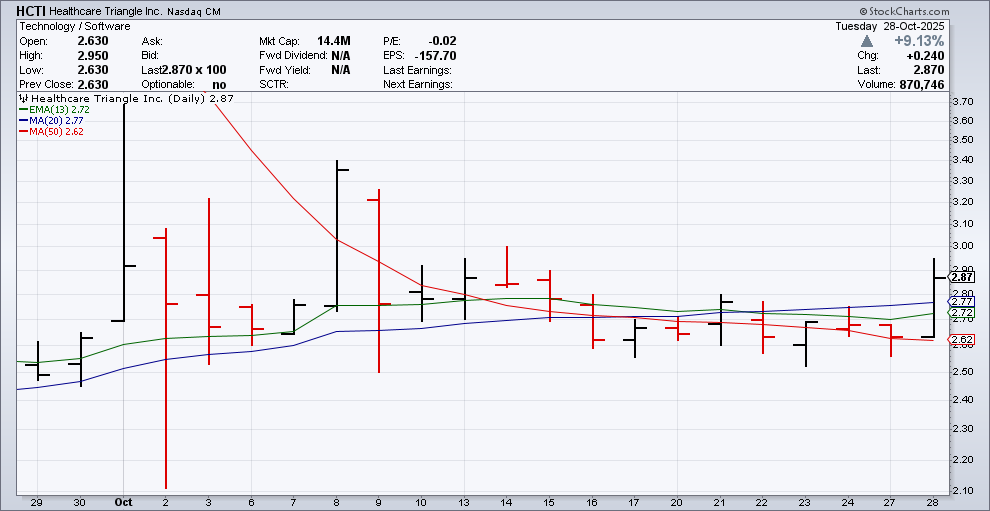990x511 pixels.
Task: Click the OHLC bar icon before the chart title
Action: [x=24, y=99]
